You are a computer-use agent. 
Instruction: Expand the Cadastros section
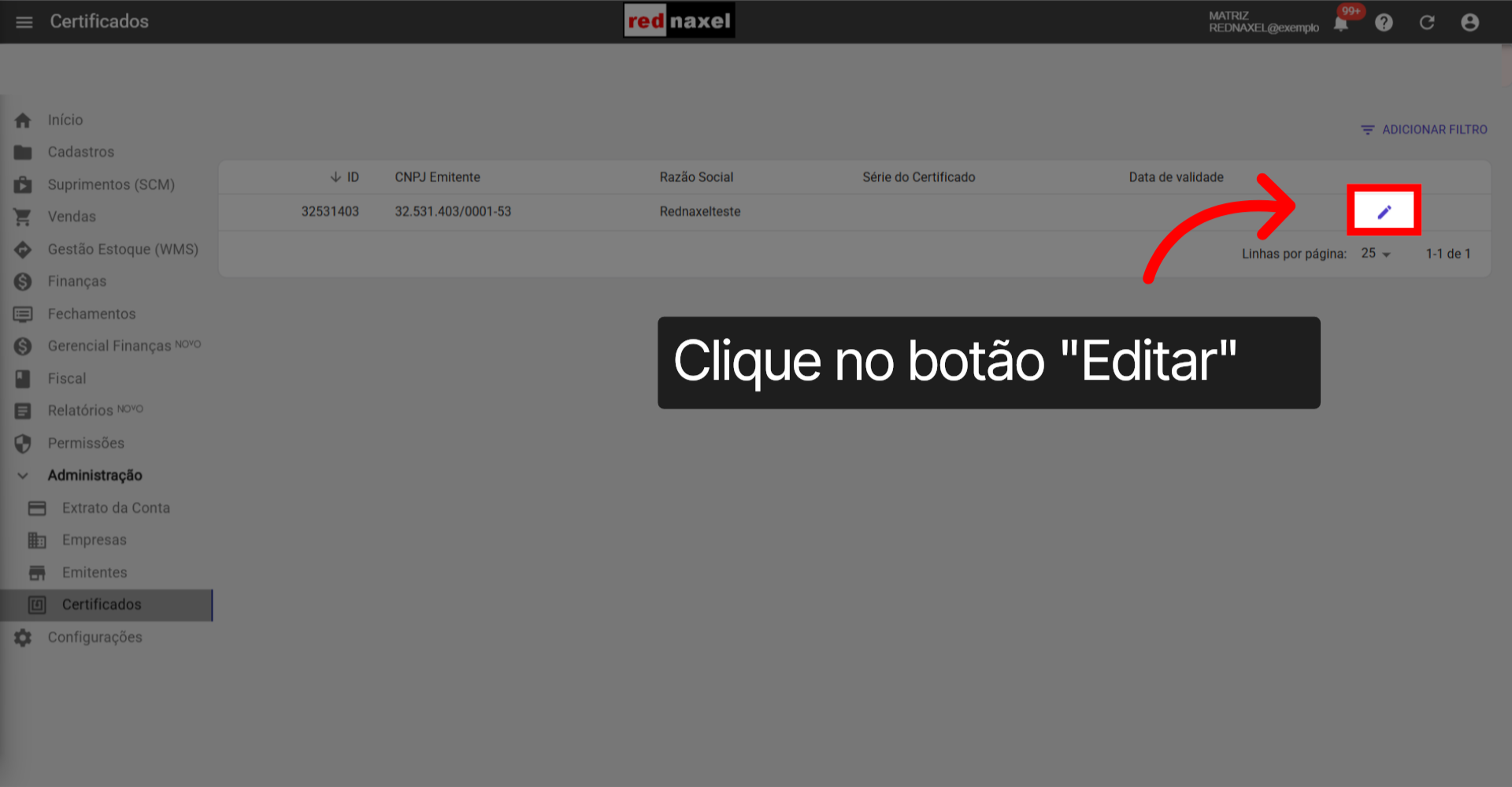[x=81, y=151]
